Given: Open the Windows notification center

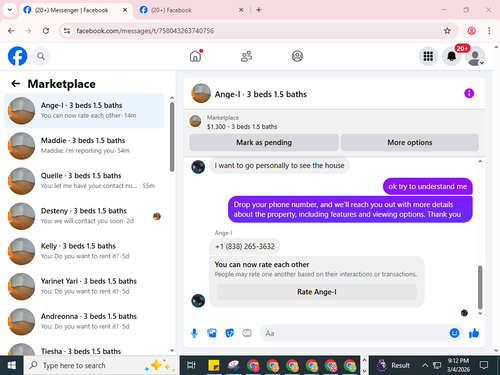Looking at the screenshot, I should pos(484,366).
